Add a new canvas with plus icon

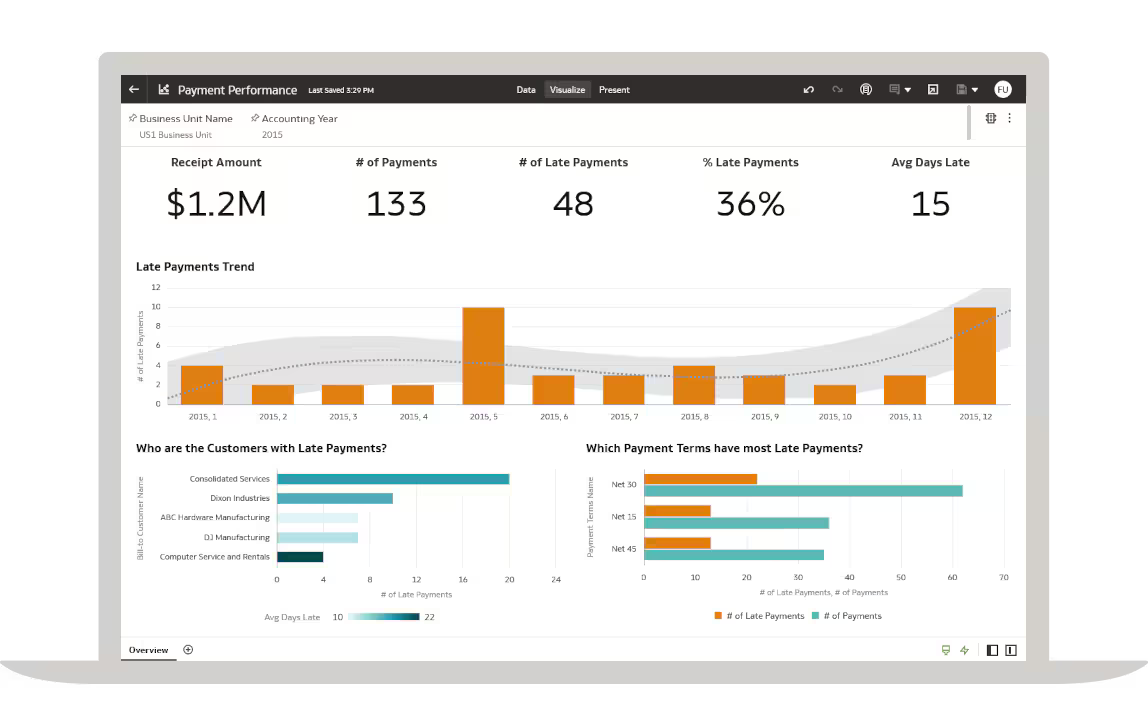pos(188,650)
